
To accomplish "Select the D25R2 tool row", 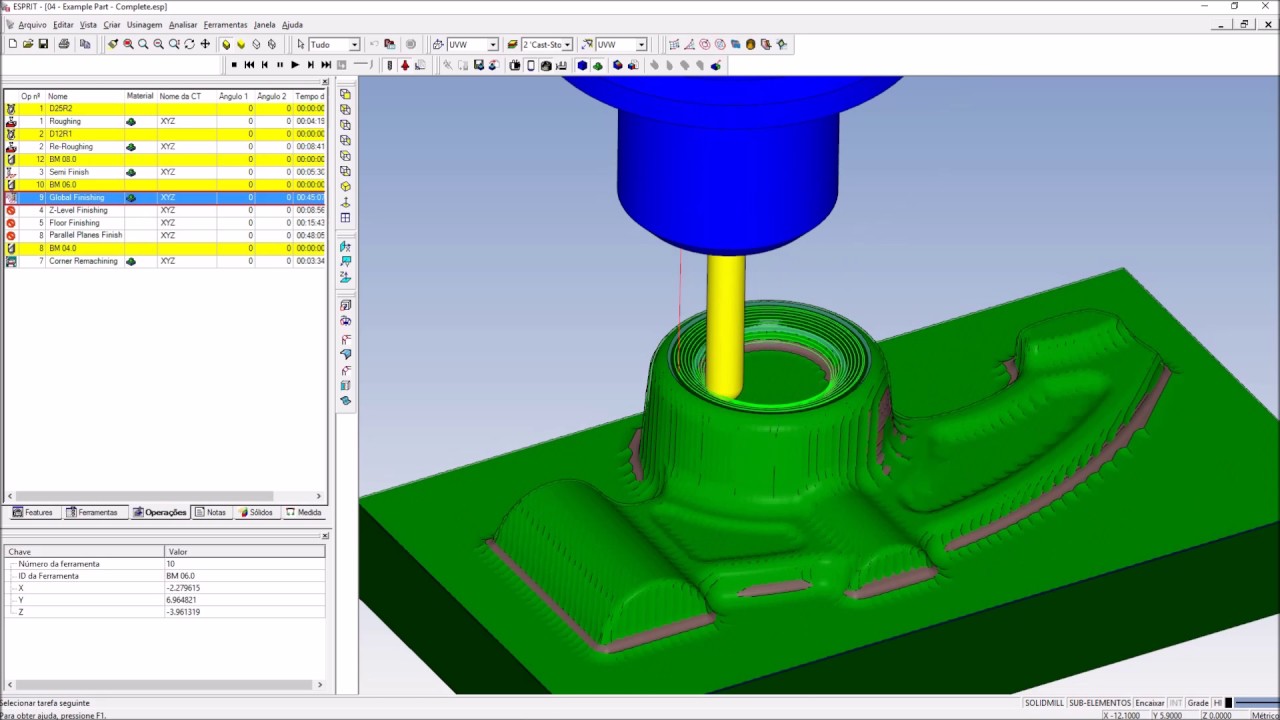I will 165,108.
